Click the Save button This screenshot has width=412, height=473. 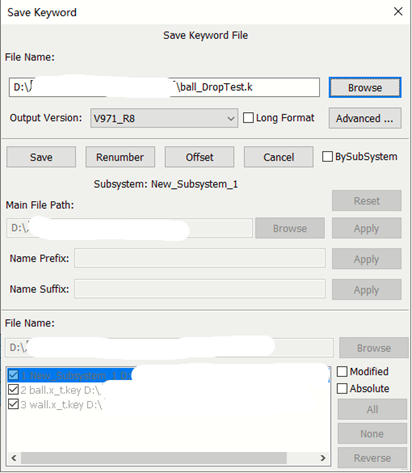41,157
